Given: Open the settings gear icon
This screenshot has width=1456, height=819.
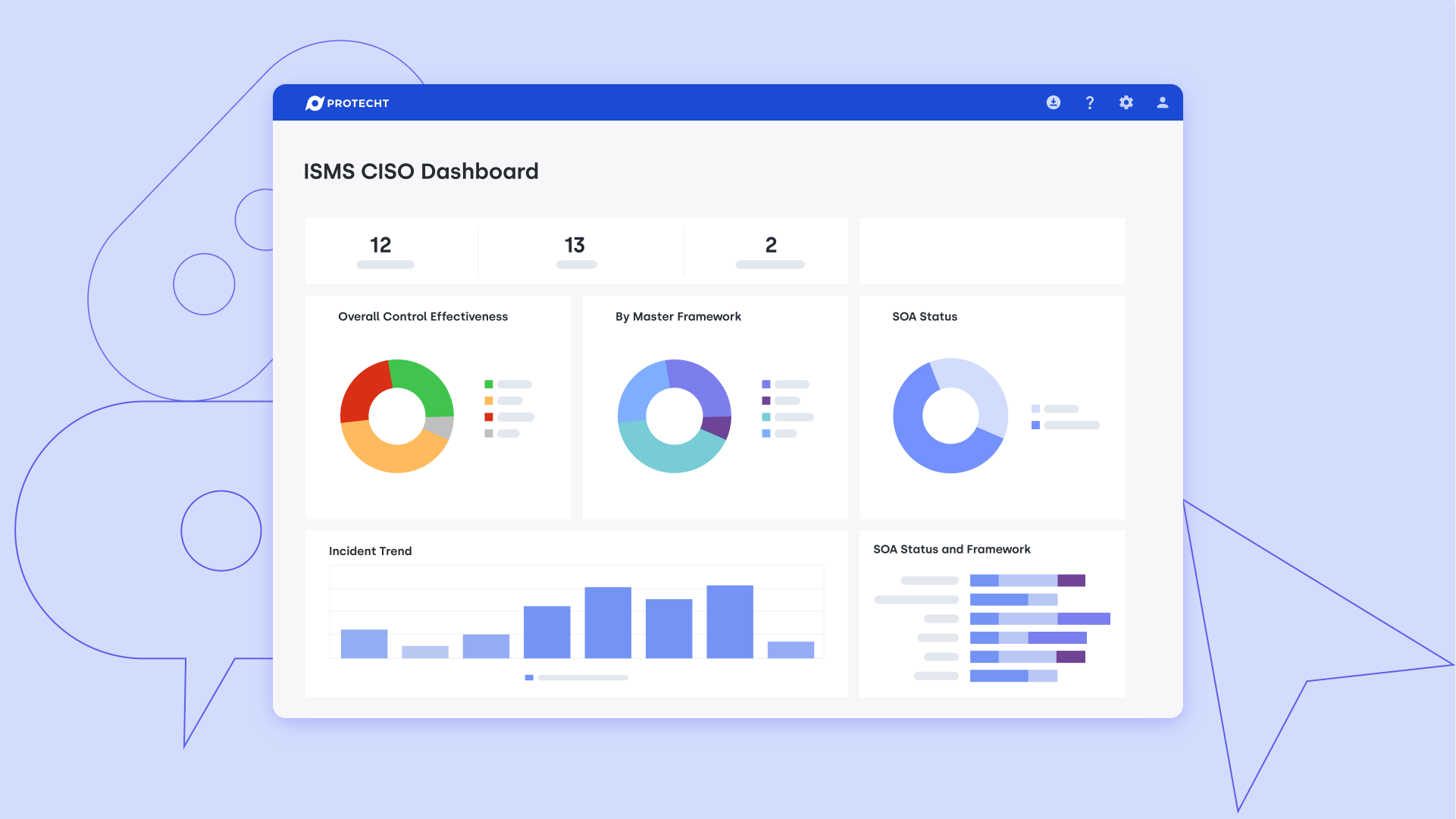Looking at the screenshot, I should [x=1126, y=102].
